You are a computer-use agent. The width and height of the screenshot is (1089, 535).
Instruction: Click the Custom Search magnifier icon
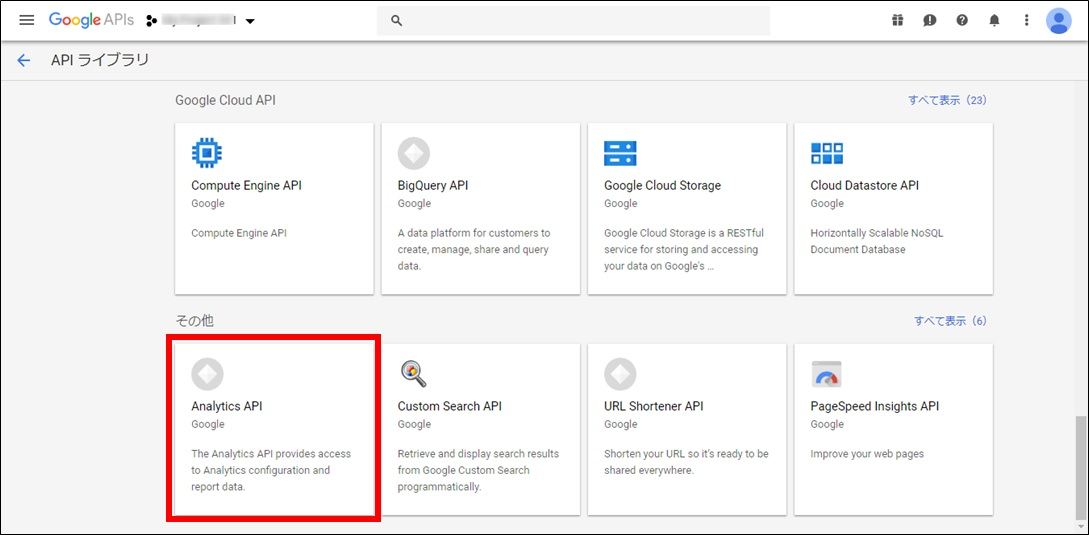coord(413,374)
